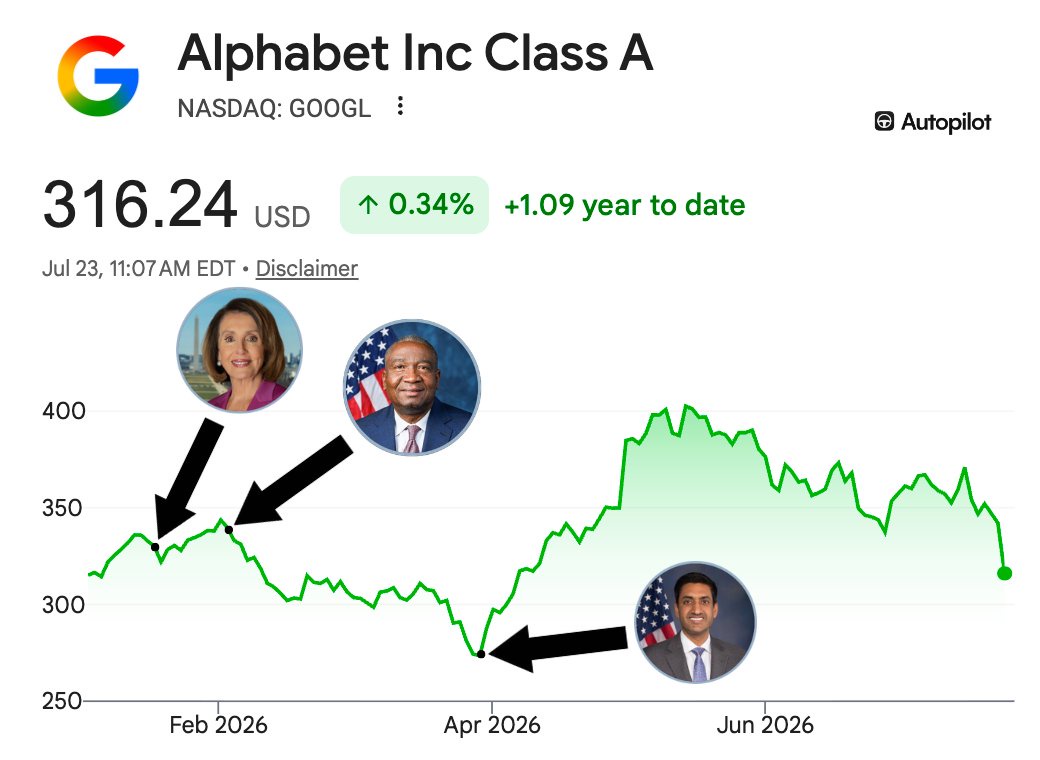Screen dimensions: 1040x760
Task: Click the black marker dot at April low
Action: click(482, 655)
